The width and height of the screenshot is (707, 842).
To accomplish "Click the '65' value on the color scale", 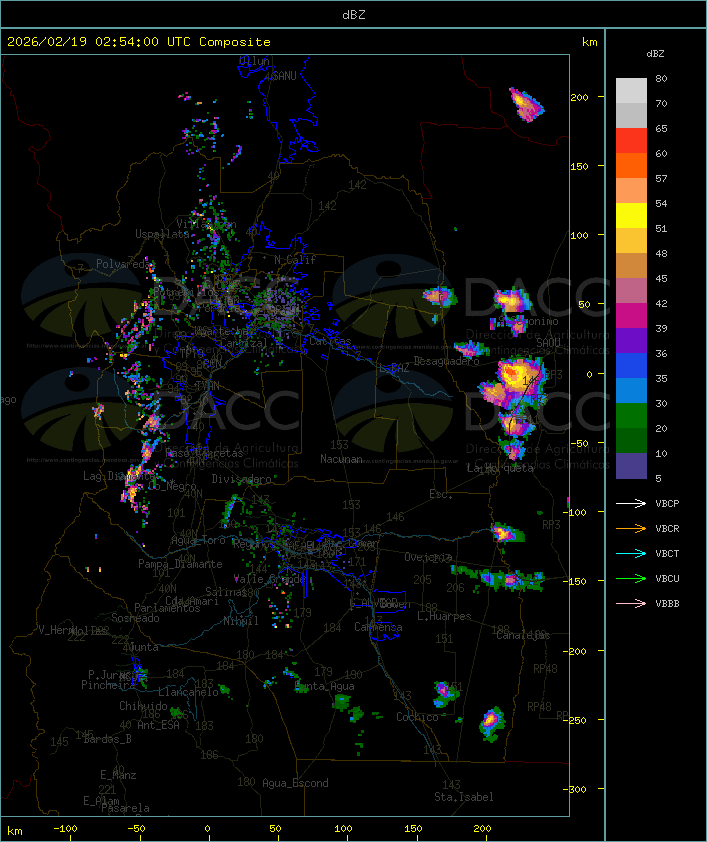I will 661,128.
